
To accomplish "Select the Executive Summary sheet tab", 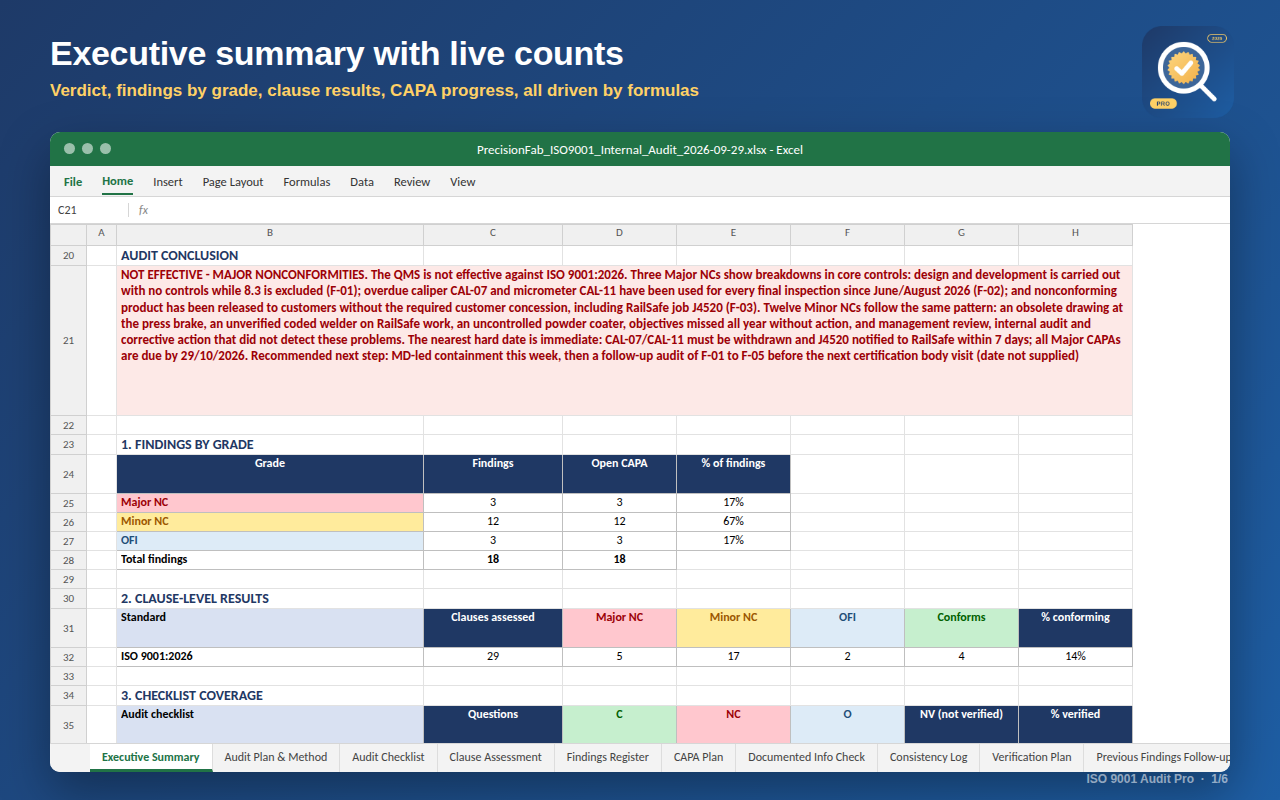I will pos(151,757).
